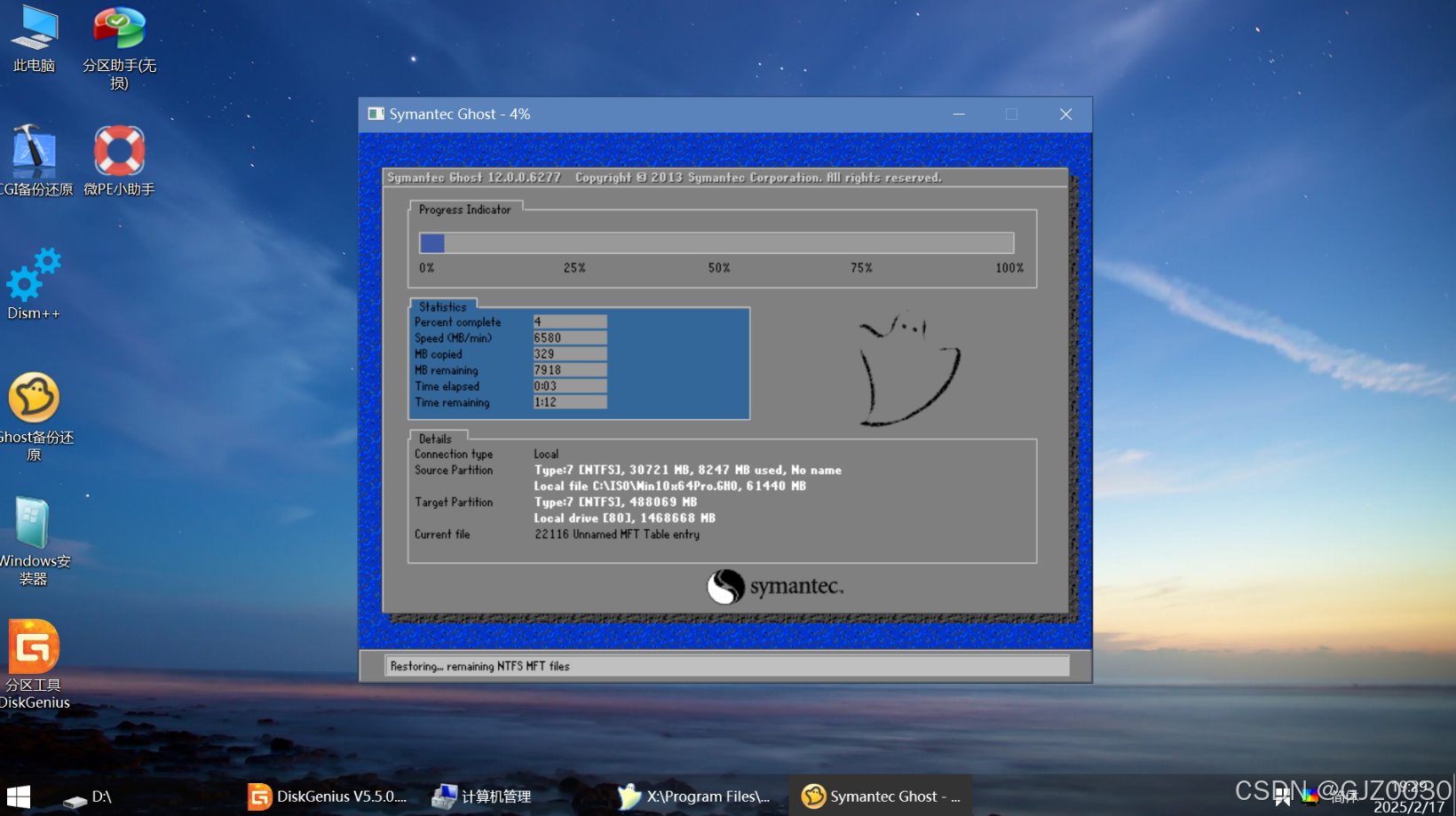The width and height of the screenshot is (1456, 816).
Task: Click the Local drive [80] text
Action: tap(625, 518)
